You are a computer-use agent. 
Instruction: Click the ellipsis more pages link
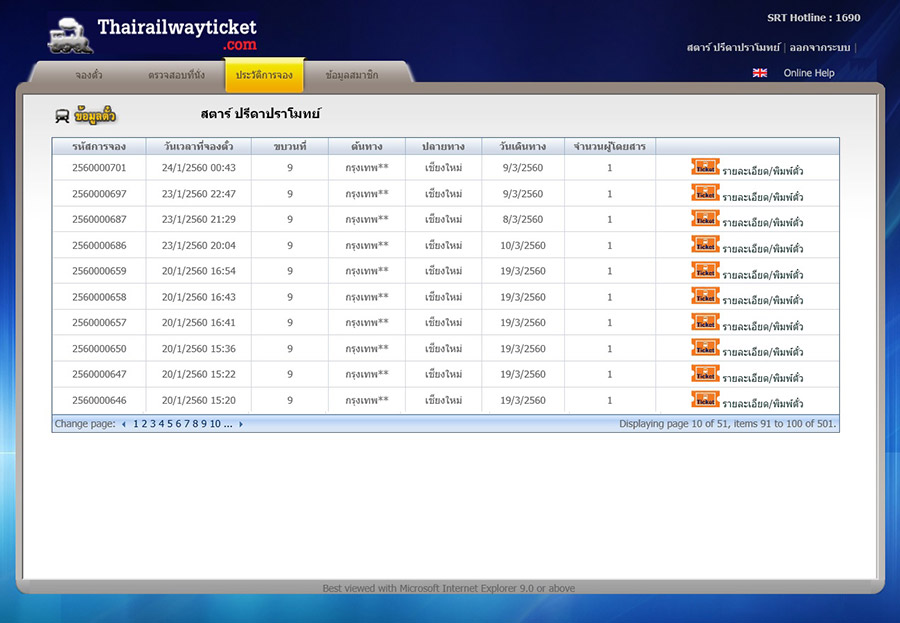coord(228,424)
